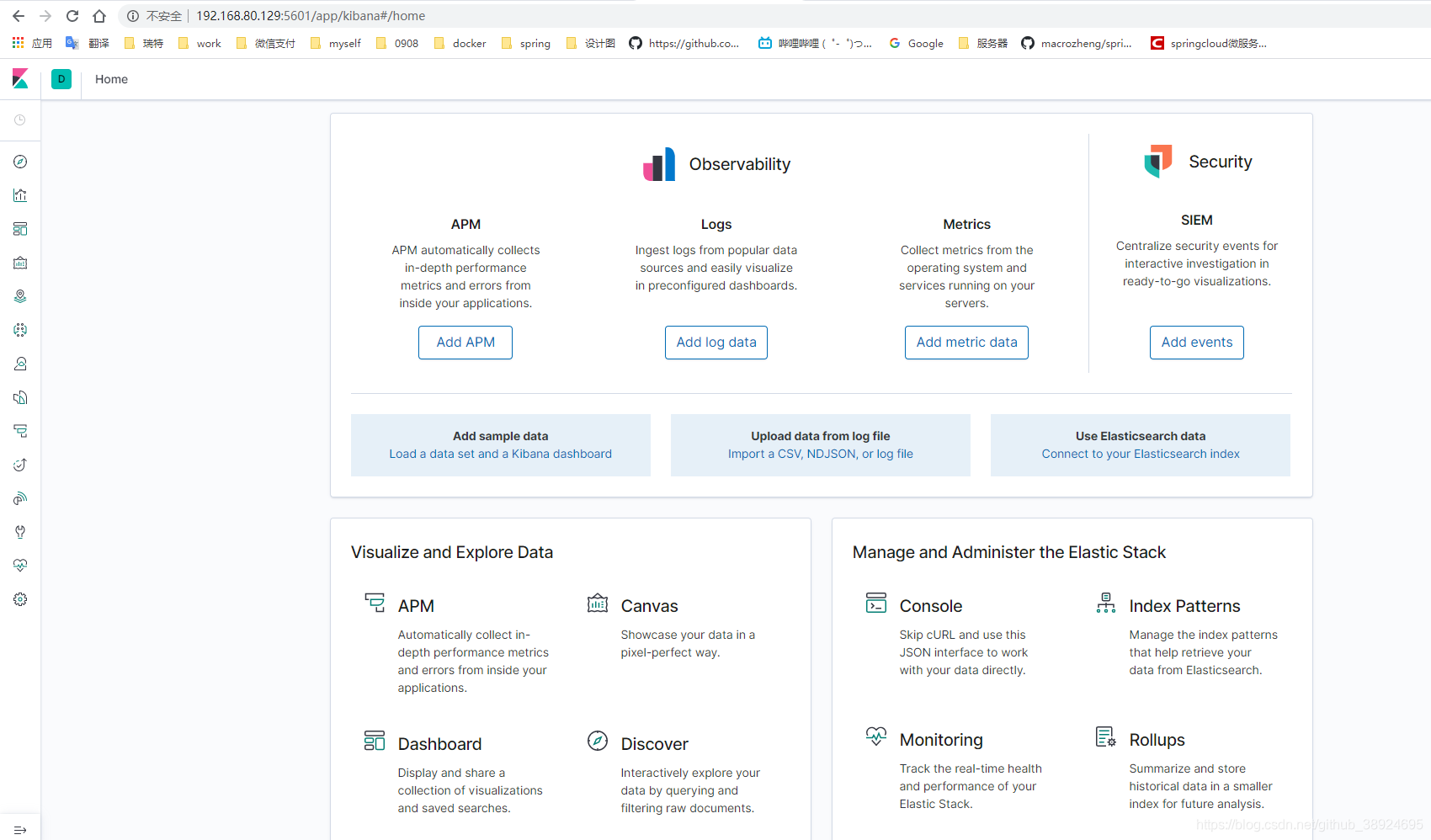Image resolution: width=1431 pixels, height=840 pixels.
Task: Open Visualize chart icon in sidebar
Action: pyautogui.click(x=20, y=195)
